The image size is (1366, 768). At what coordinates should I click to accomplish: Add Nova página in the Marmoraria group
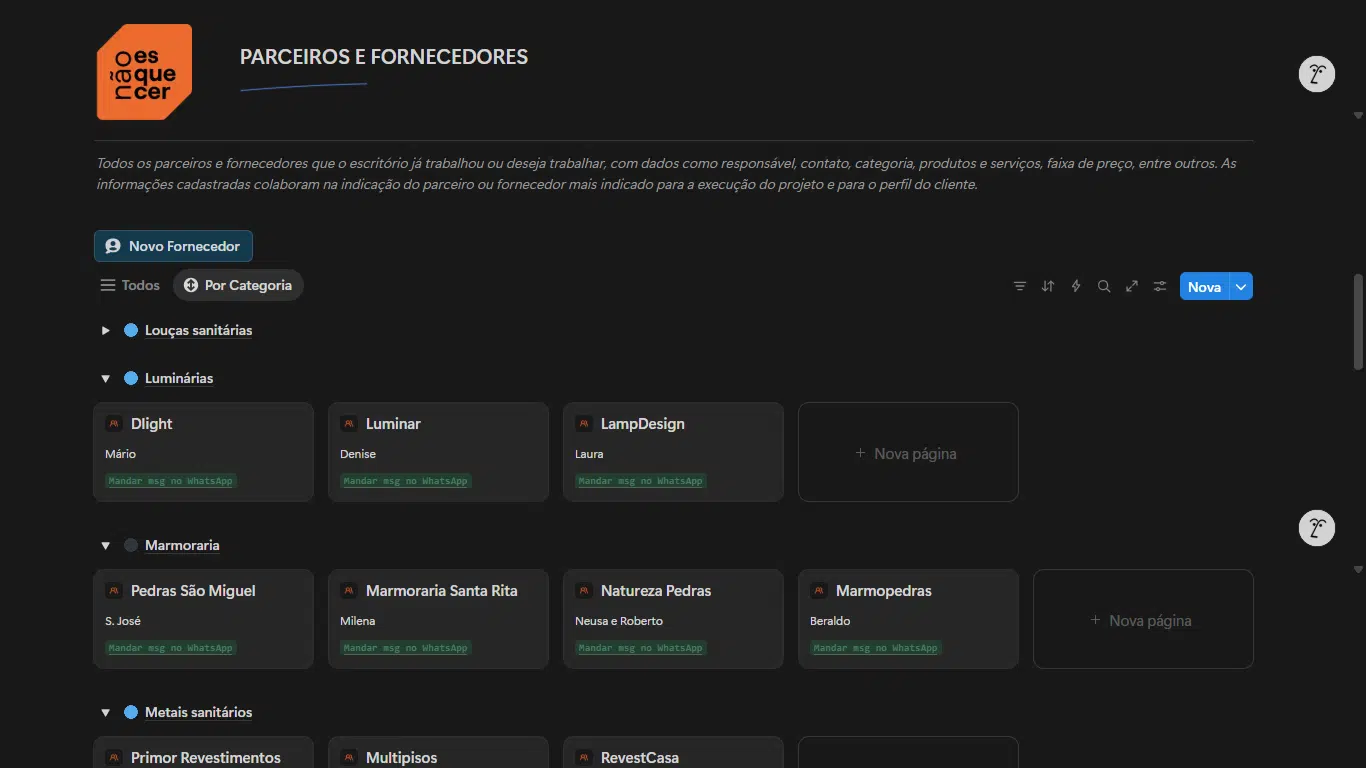coord(1143,619)
